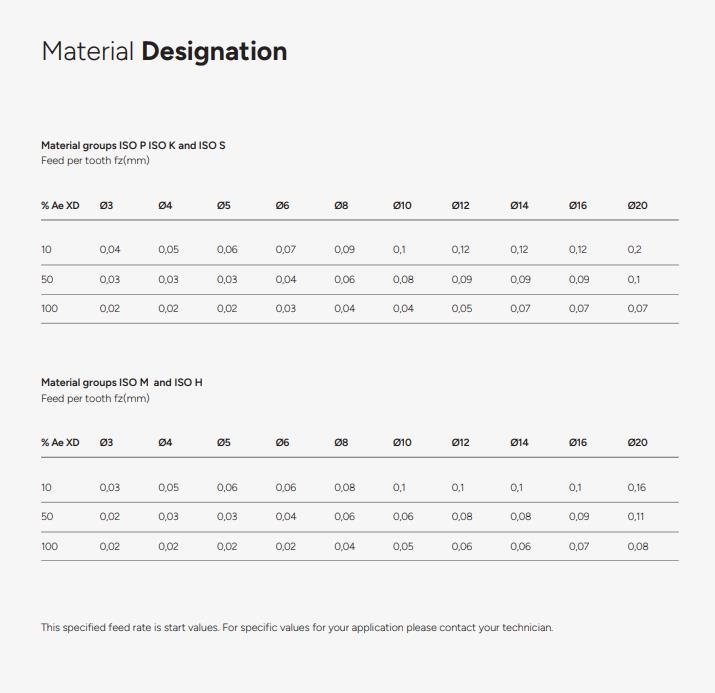Select the Ø12 value in the ISO P 100 row
This screenshot has height=693, width=715.
pos(461,309)
